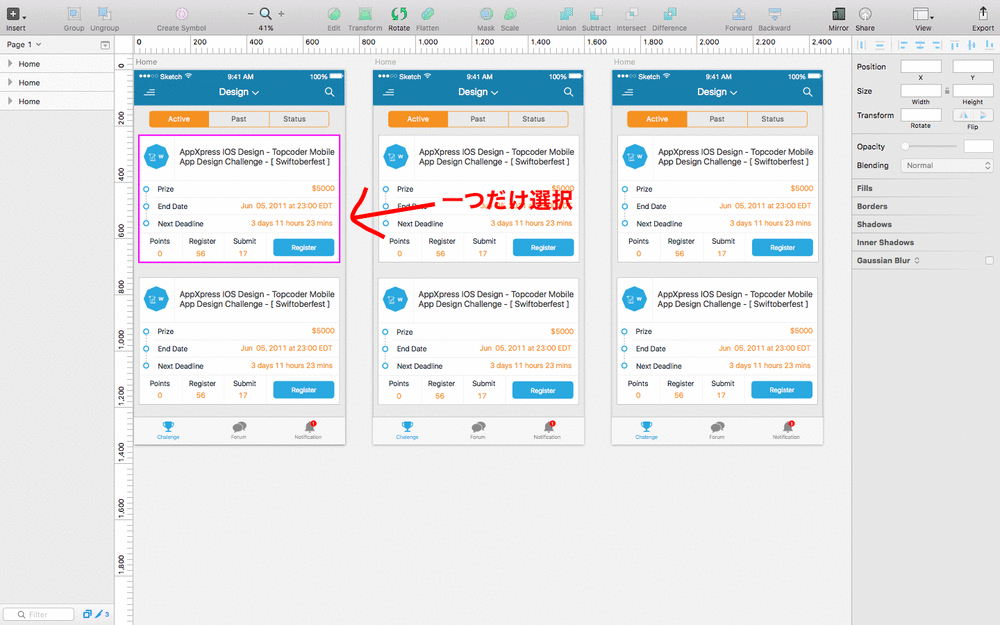1000x625 pixels.
Task: Click the Size Height field
Action: tap(973, 91)
